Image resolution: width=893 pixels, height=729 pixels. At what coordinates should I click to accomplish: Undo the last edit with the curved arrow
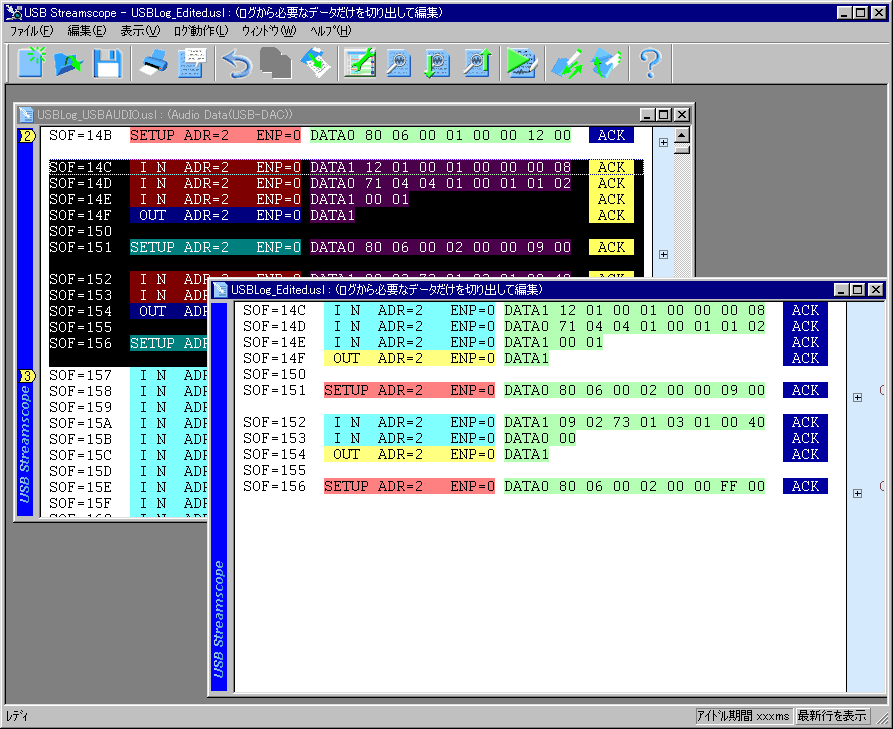click(237, 63)
